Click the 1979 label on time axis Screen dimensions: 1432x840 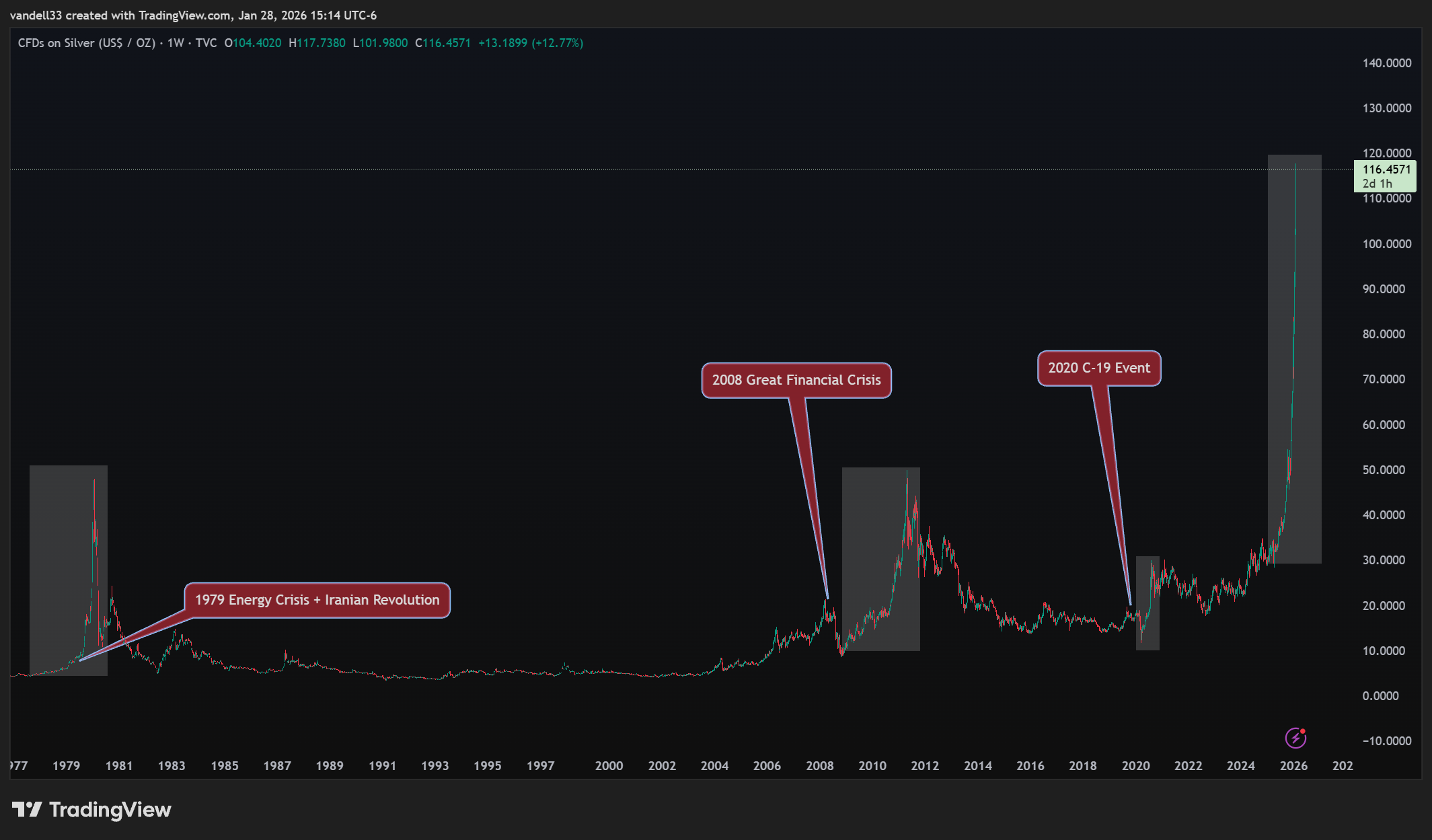tap(66, 766)
